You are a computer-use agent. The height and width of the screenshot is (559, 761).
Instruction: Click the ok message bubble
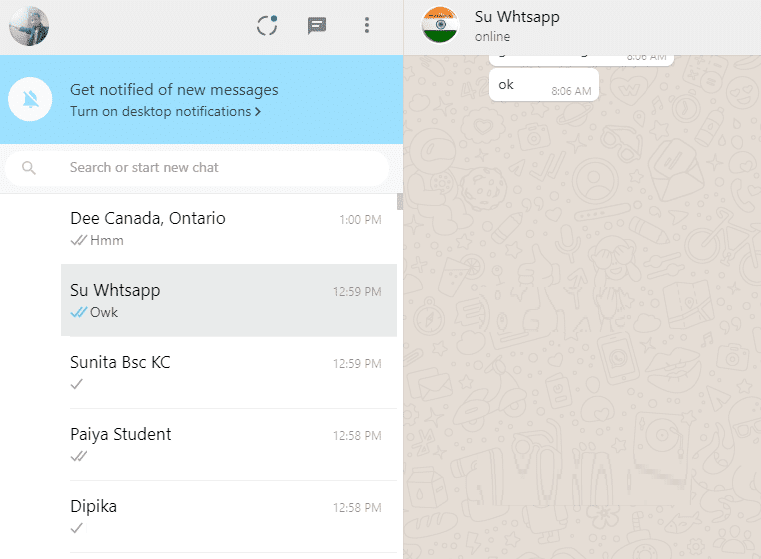[544, 85]
